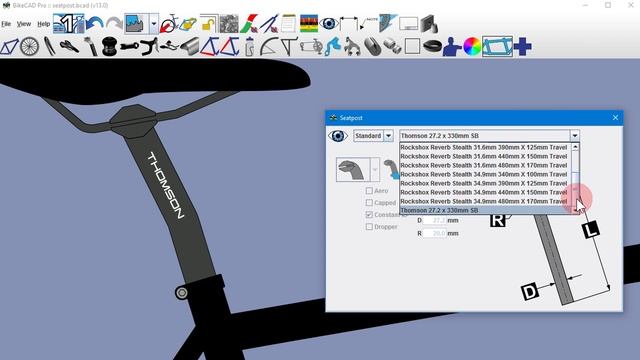Click the bicycle with red arrow icon
The height and width of the screenshot is (360, 640).
pyautogui.click(x=169, y=24)
